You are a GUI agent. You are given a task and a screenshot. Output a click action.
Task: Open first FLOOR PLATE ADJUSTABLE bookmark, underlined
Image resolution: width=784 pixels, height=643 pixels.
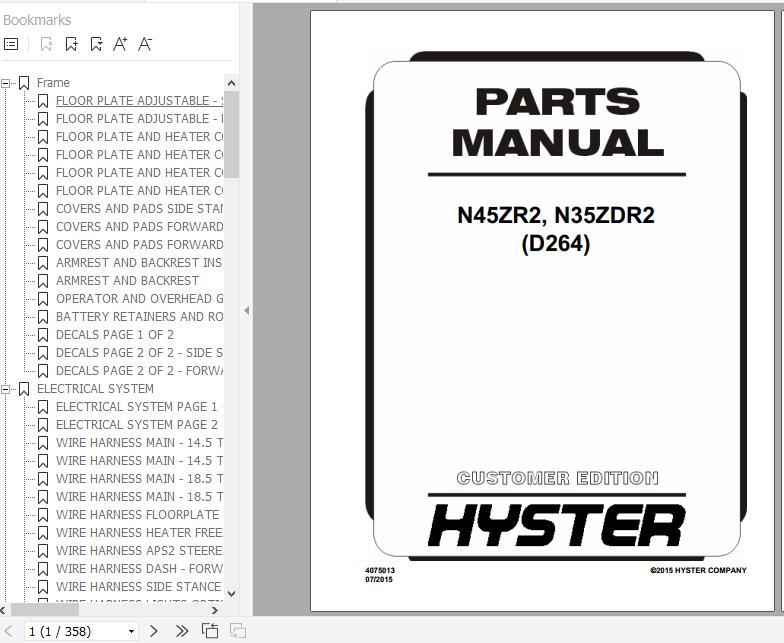pyautogui.click(x=139, y=101)
